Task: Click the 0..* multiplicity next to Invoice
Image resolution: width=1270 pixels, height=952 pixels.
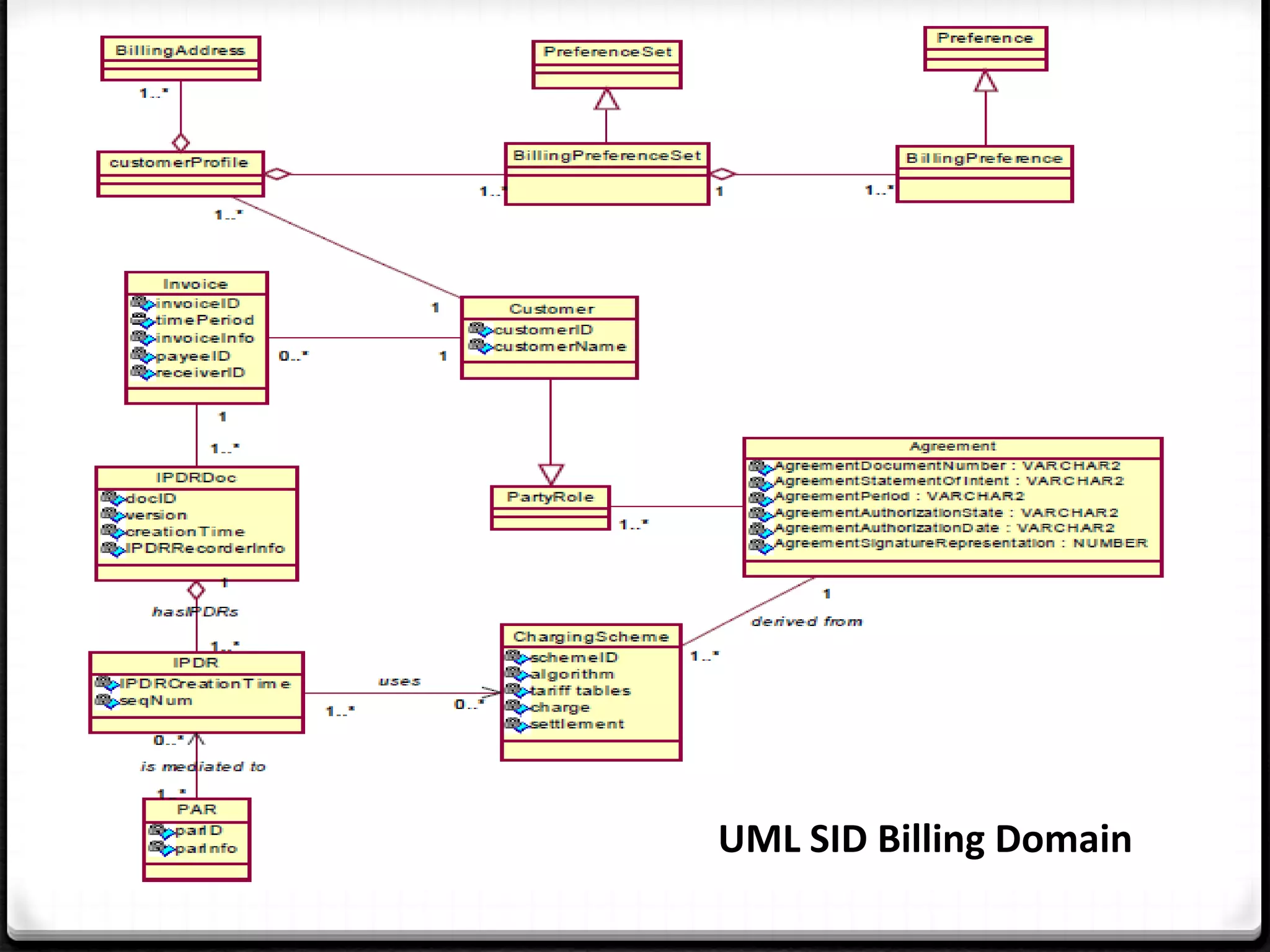Action: pyautogui.click(x=293, y=356)
